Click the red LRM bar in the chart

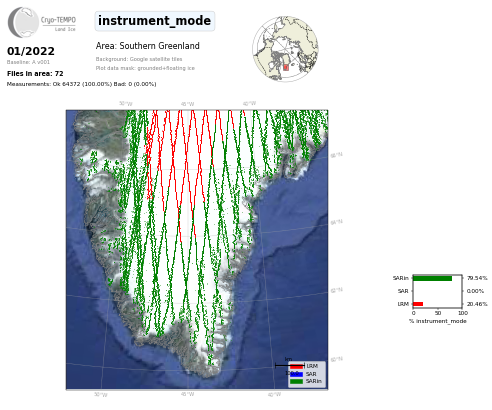click(418, 304)
